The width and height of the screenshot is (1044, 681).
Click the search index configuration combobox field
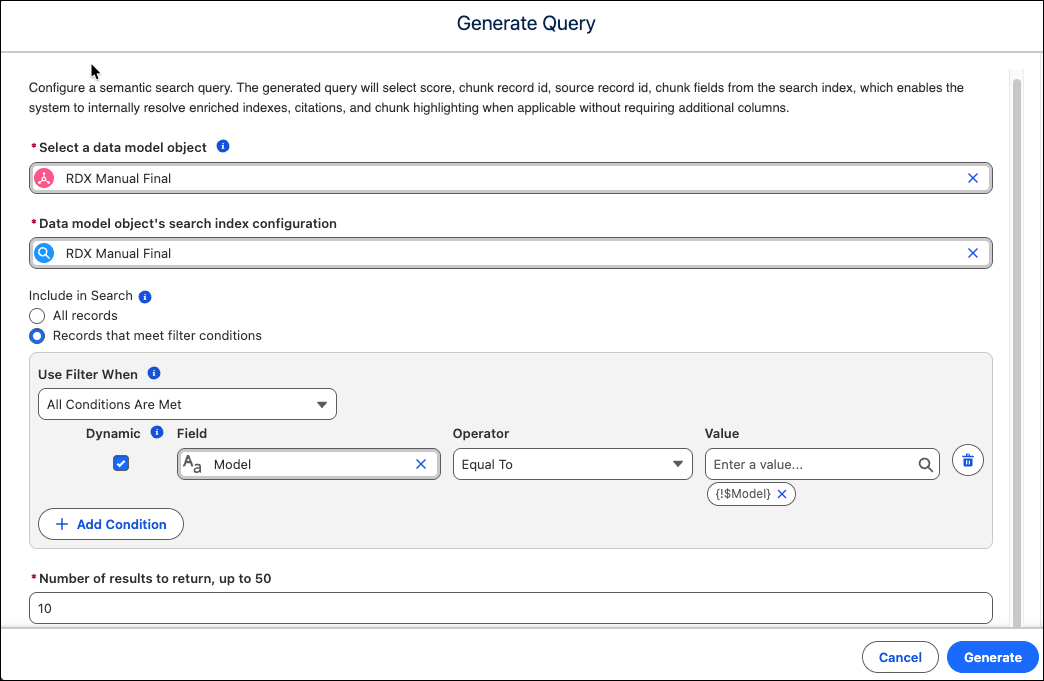[x=511, y=254]
